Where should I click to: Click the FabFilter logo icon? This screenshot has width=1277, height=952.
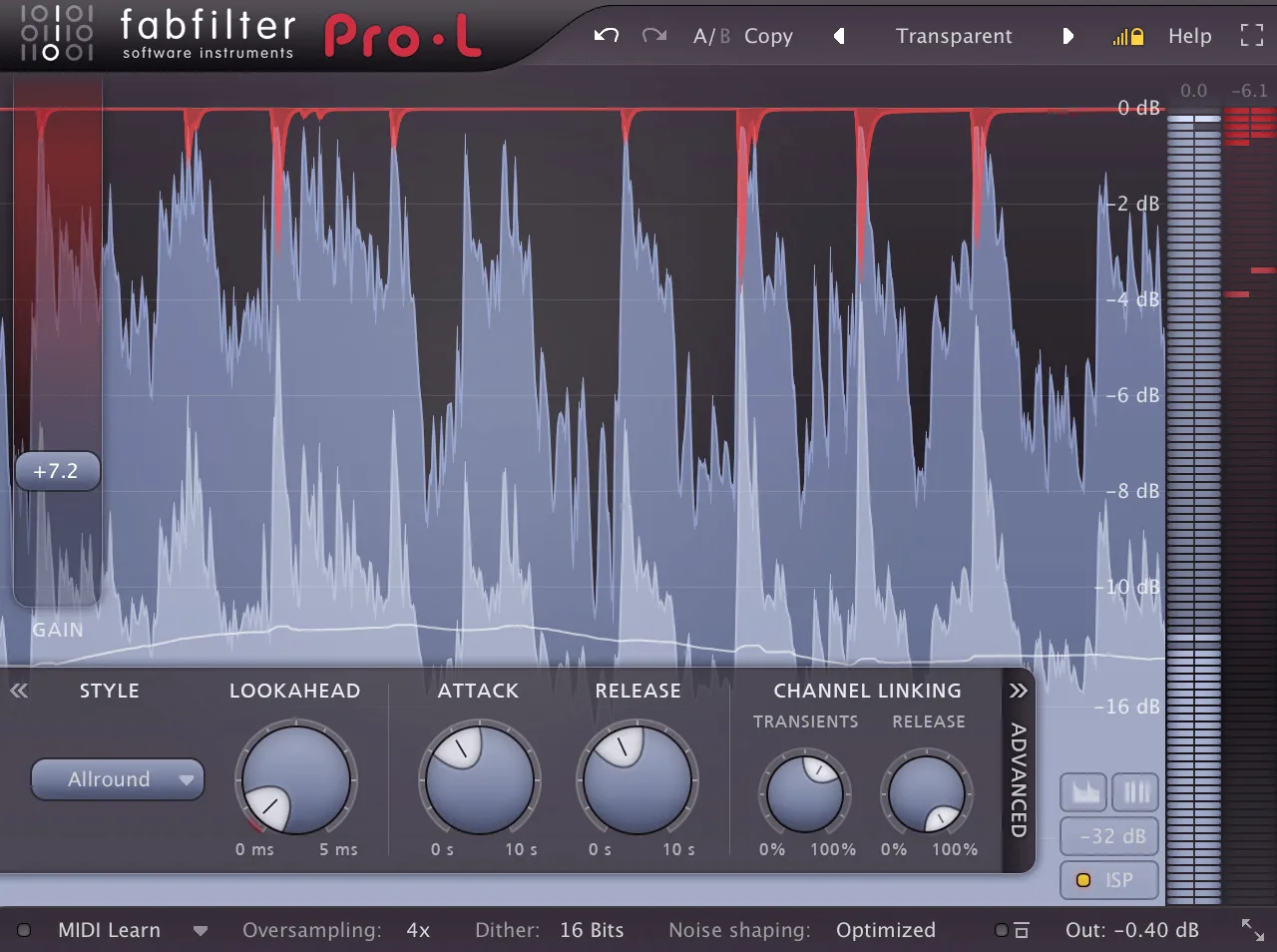(x=57, y=32)
